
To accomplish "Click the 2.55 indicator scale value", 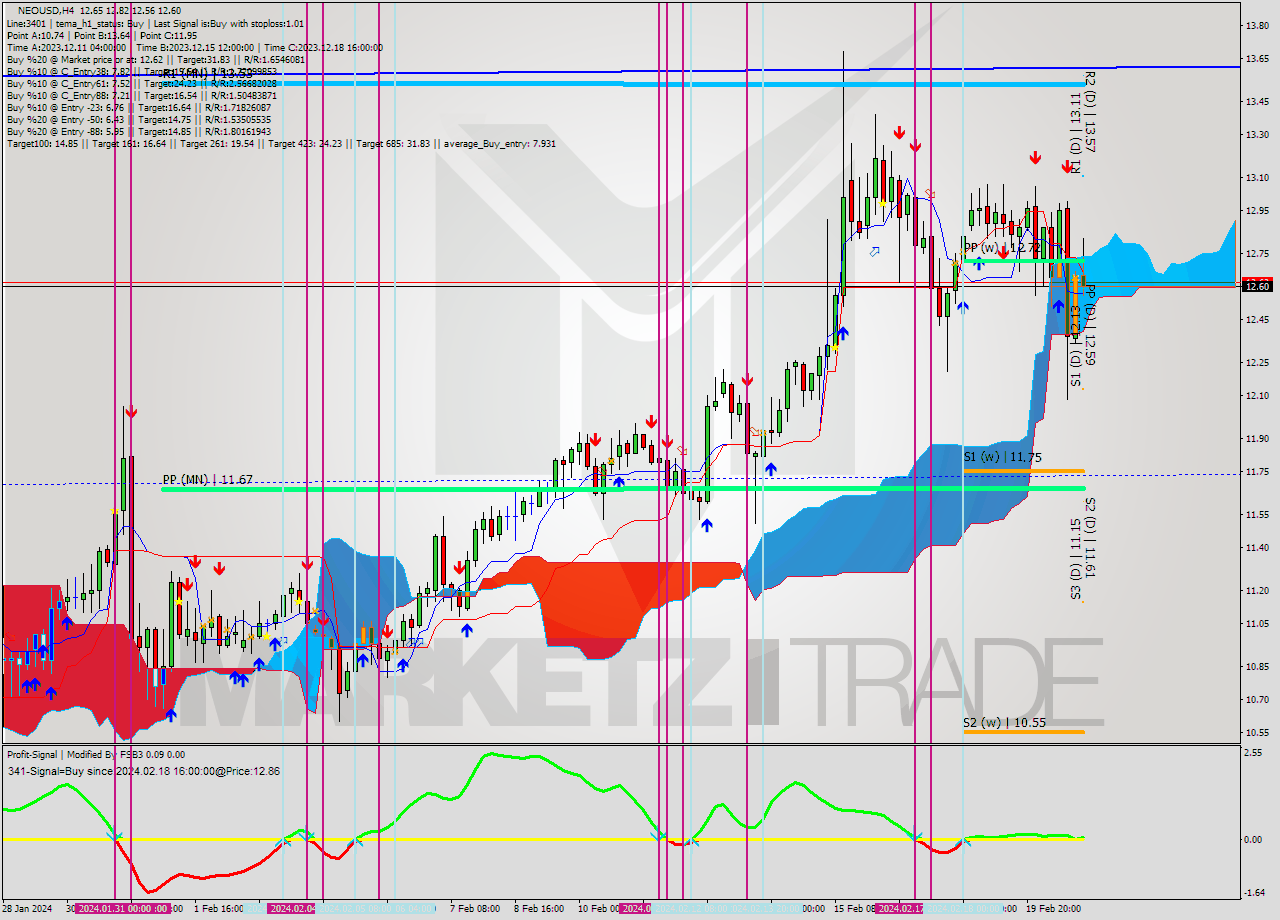I will pos(1252,753).
